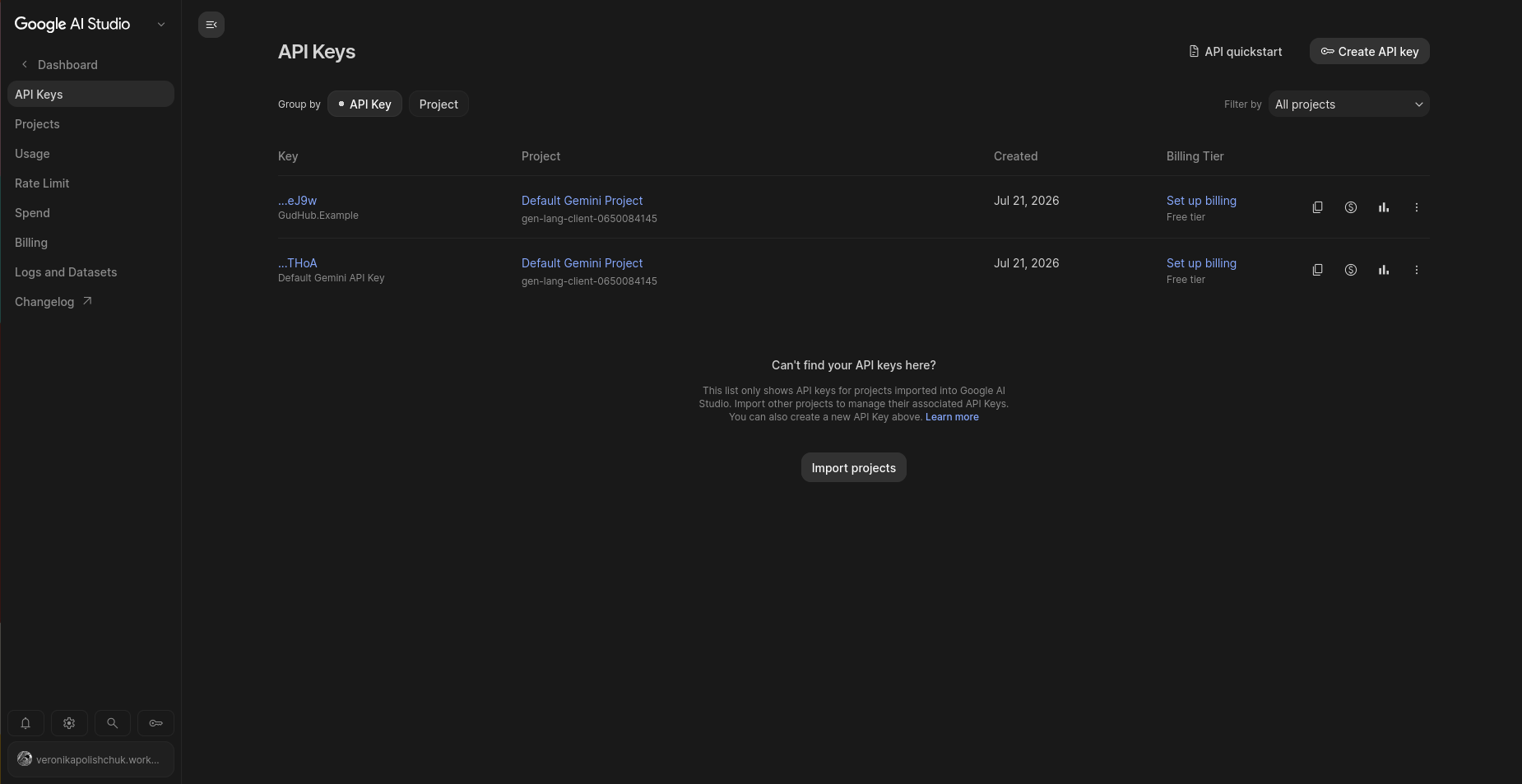Click the key icon in the bottom sidebar
The height and width of the screenshot is (784, 1522).
tap(155, 723)
